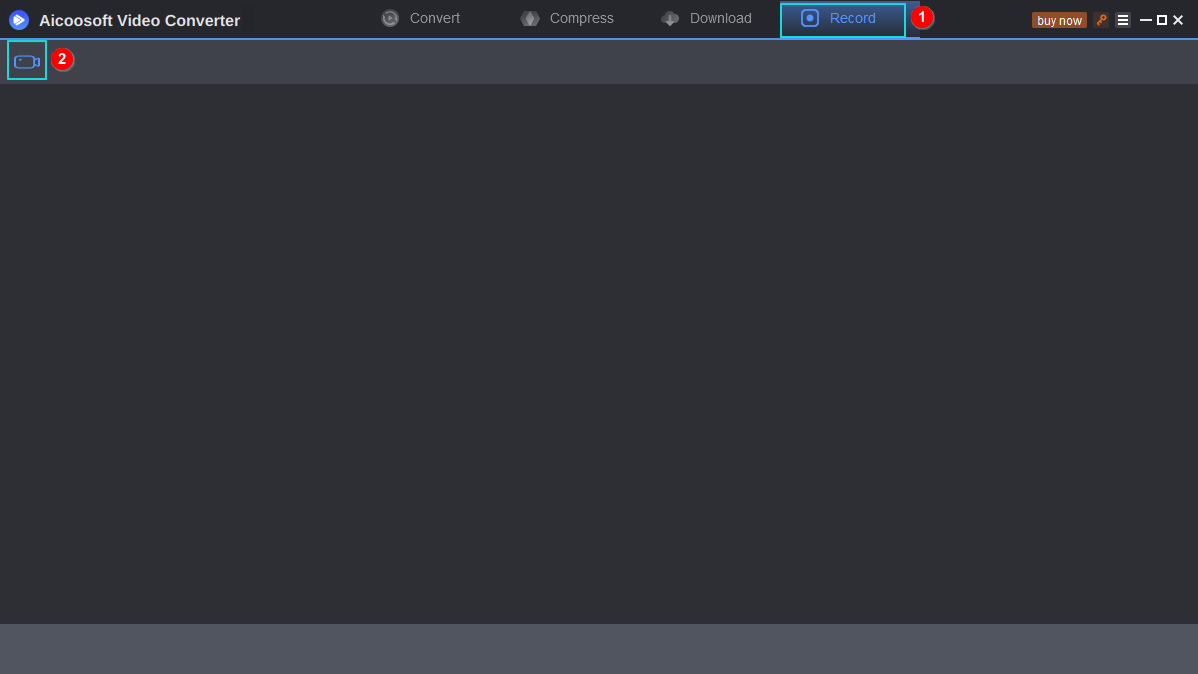Open the hamburger menu icon

pos(1122,20)
